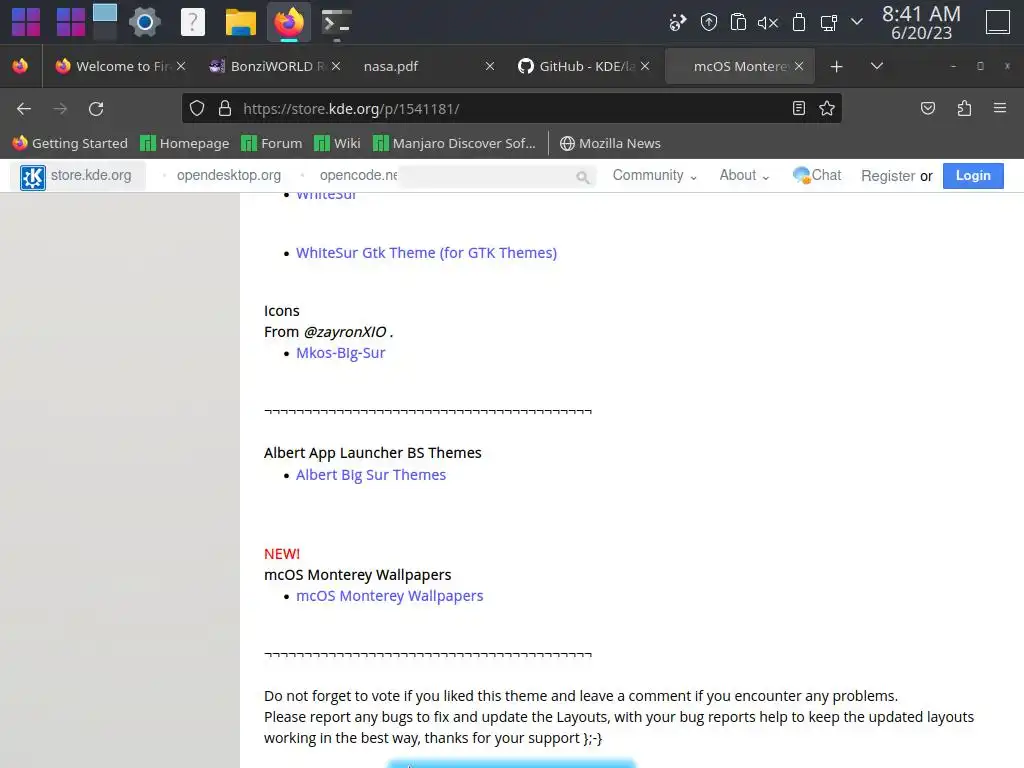Click the search magnifier icon
1024x768 pixels.
(x=583, y=177)
